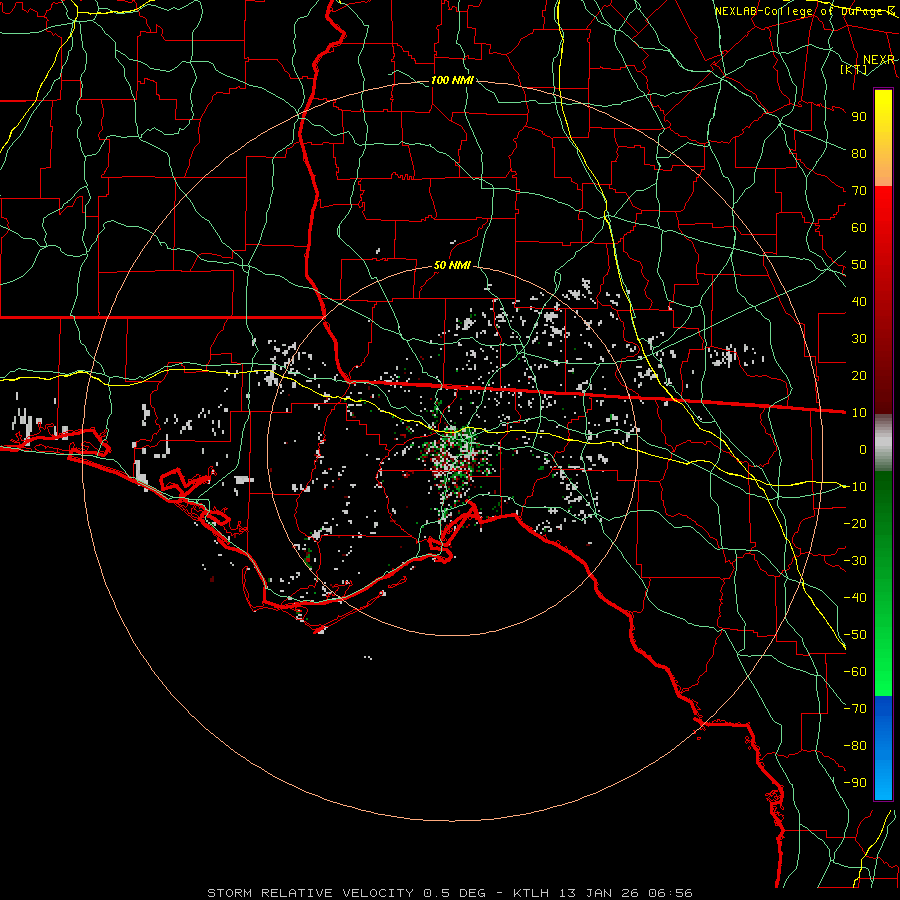
Task: Select the positive 60 tick on velocity scale
Action: pos(859,227)
